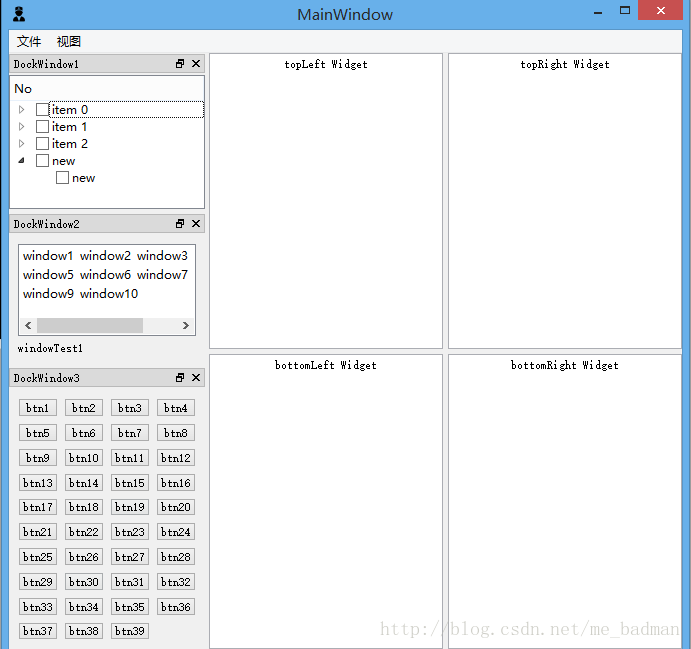Viewport: 691px width, 649px height.
Task: Click the btn14 button
Action: point(84,483)
